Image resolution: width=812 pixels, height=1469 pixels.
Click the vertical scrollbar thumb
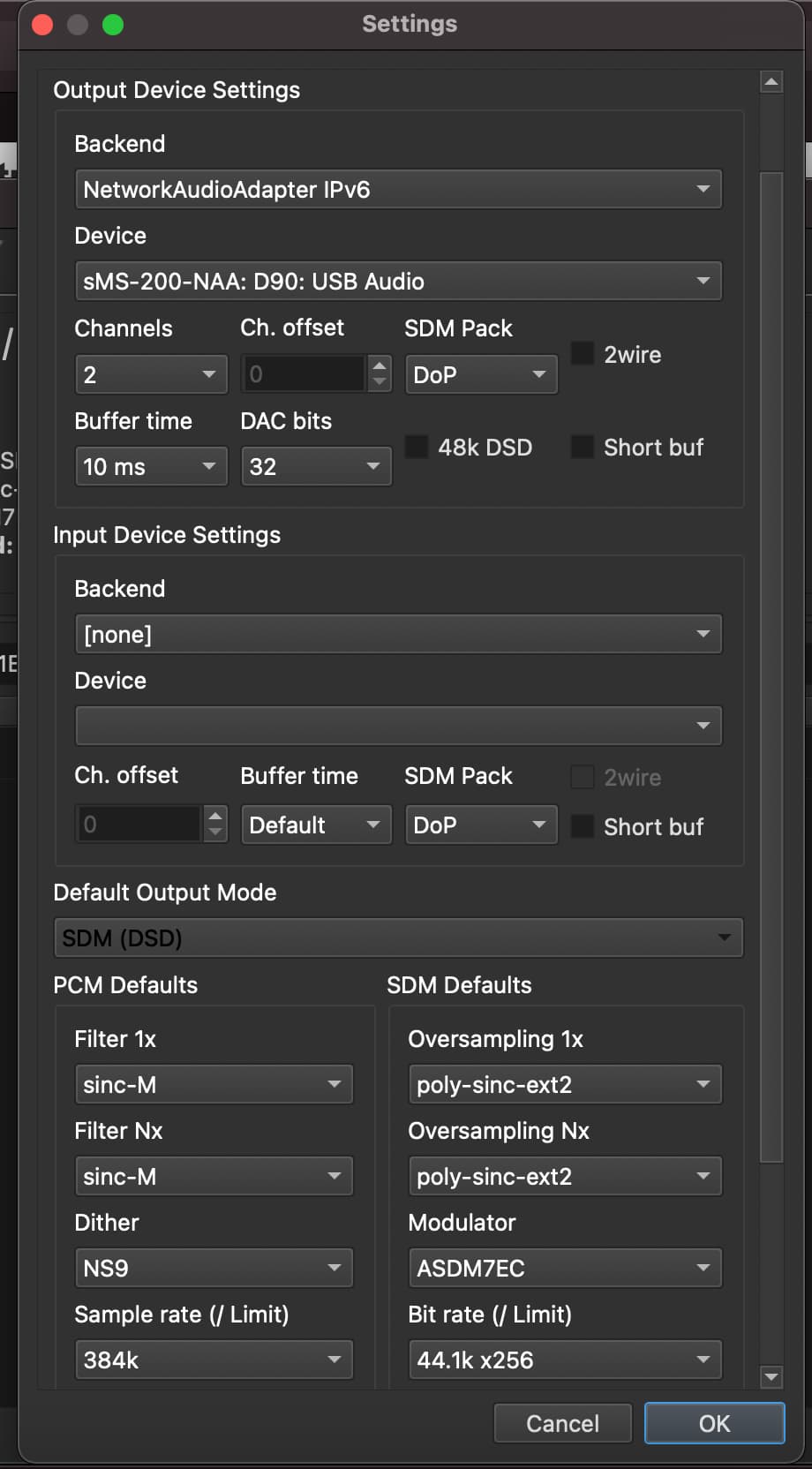click(x=771, y=667)
